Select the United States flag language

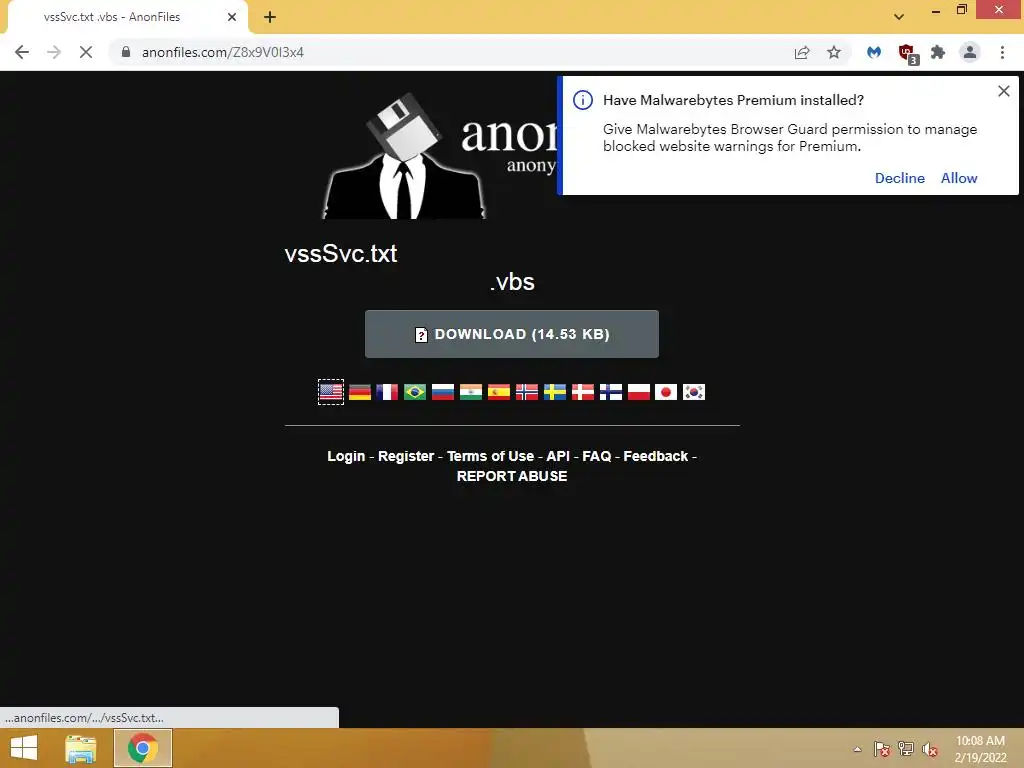coord(331,392)
